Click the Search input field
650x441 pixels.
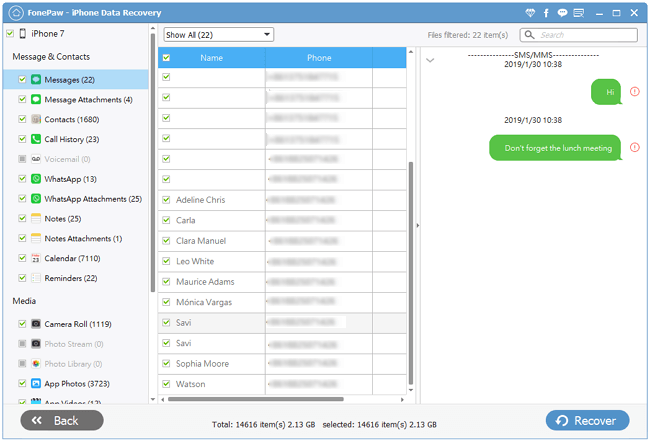click(579, 35)
